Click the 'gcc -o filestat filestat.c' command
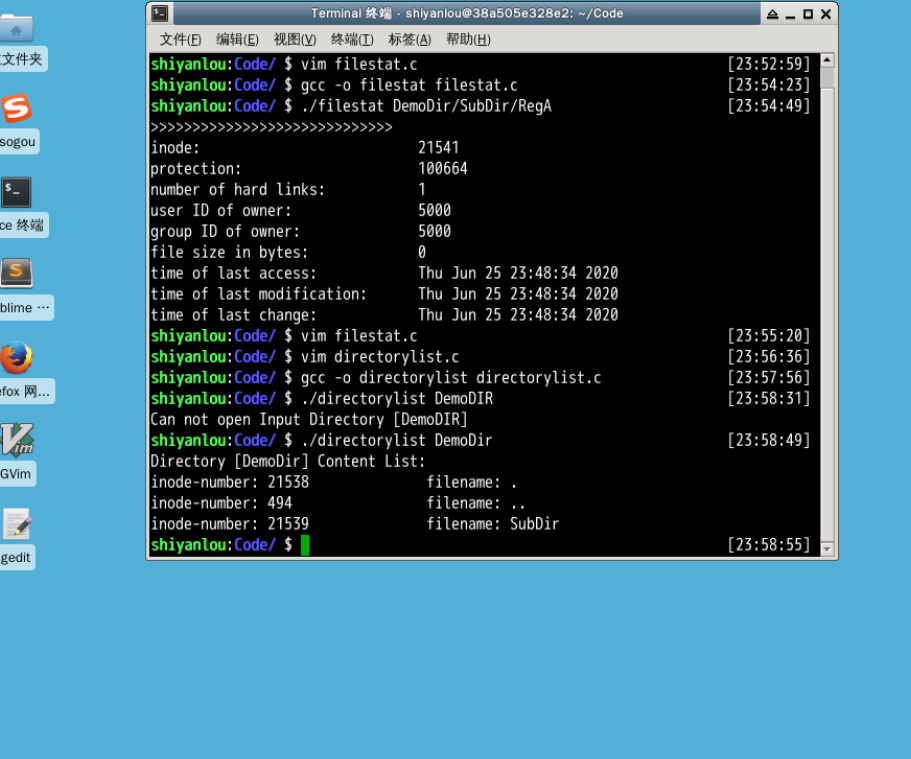 tap(409, 85)
